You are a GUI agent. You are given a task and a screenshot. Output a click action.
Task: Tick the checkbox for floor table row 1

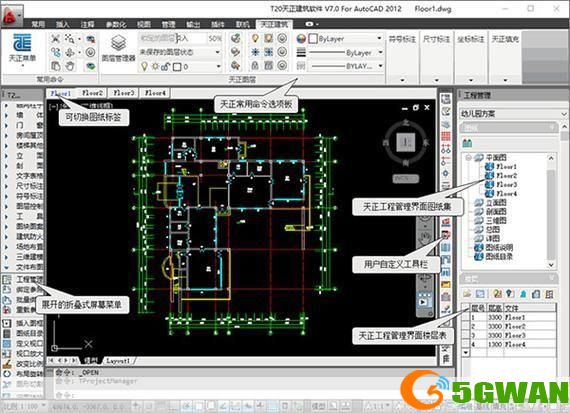point(465,317)
